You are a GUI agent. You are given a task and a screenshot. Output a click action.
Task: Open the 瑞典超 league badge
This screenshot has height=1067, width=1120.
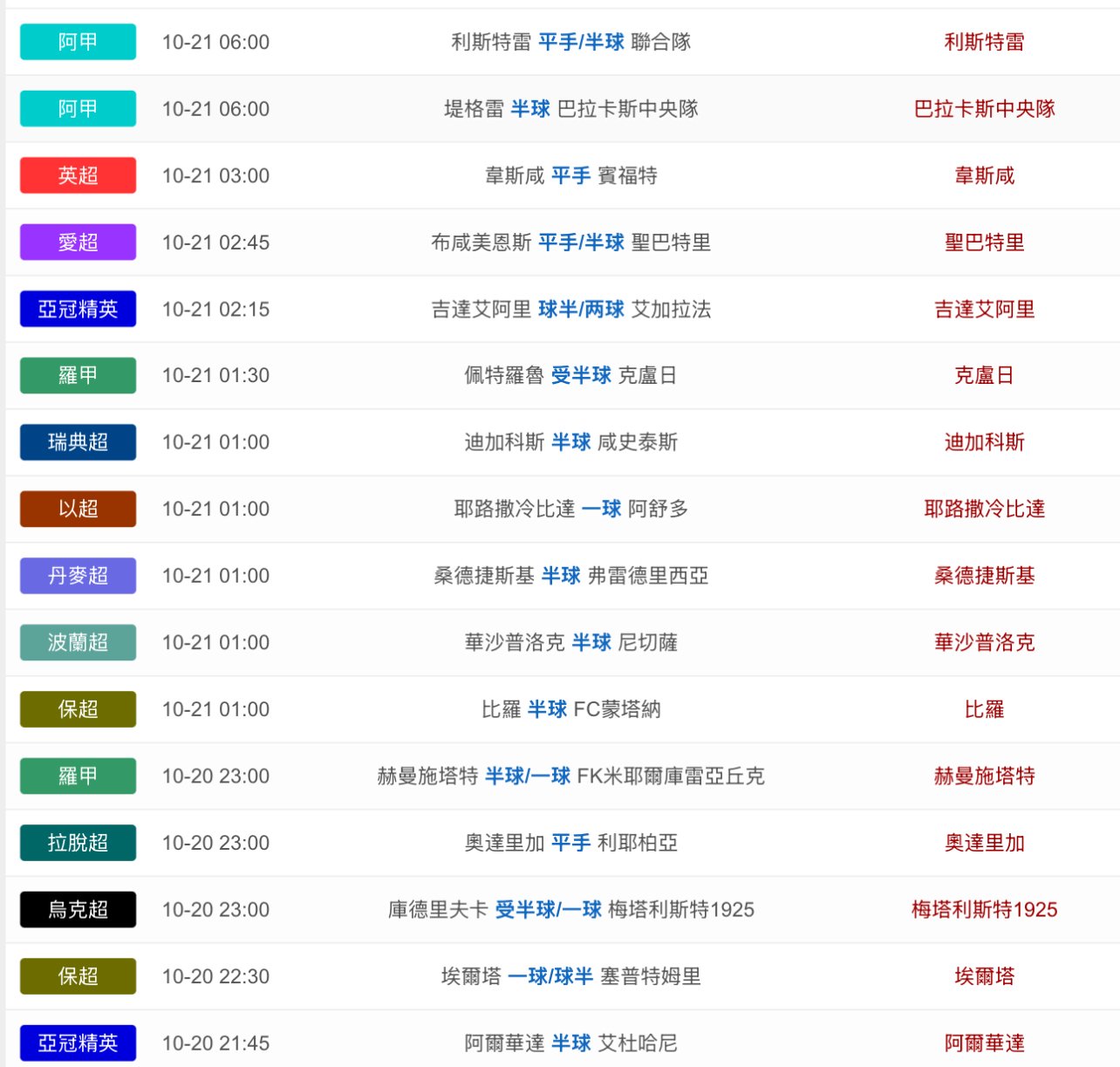(78, 442)
